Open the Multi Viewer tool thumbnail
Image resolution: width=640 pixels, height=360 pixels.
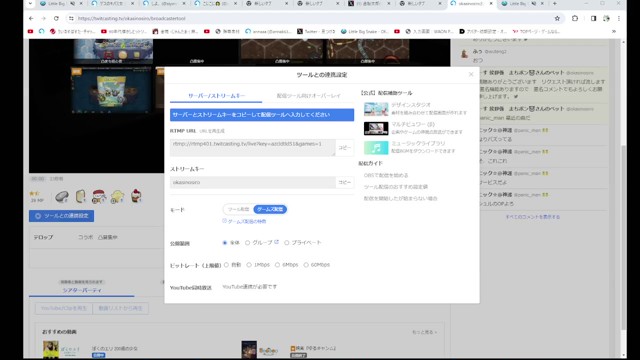point(376,128)
